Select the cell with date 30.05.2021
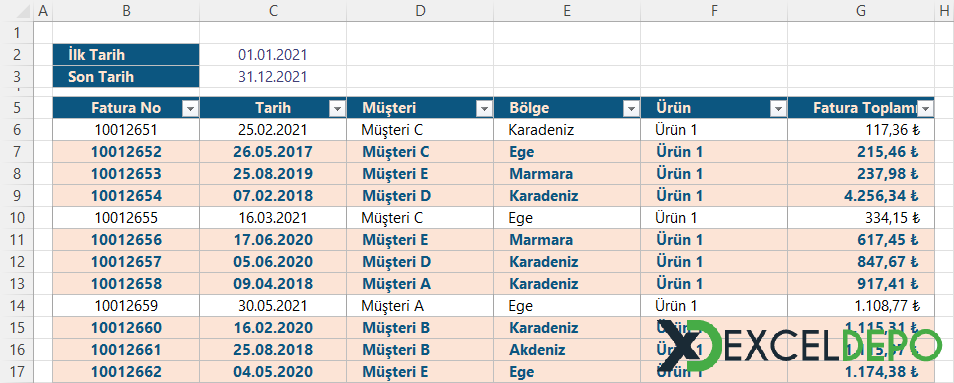The image size is (954, 383). (x=273, y=305)
